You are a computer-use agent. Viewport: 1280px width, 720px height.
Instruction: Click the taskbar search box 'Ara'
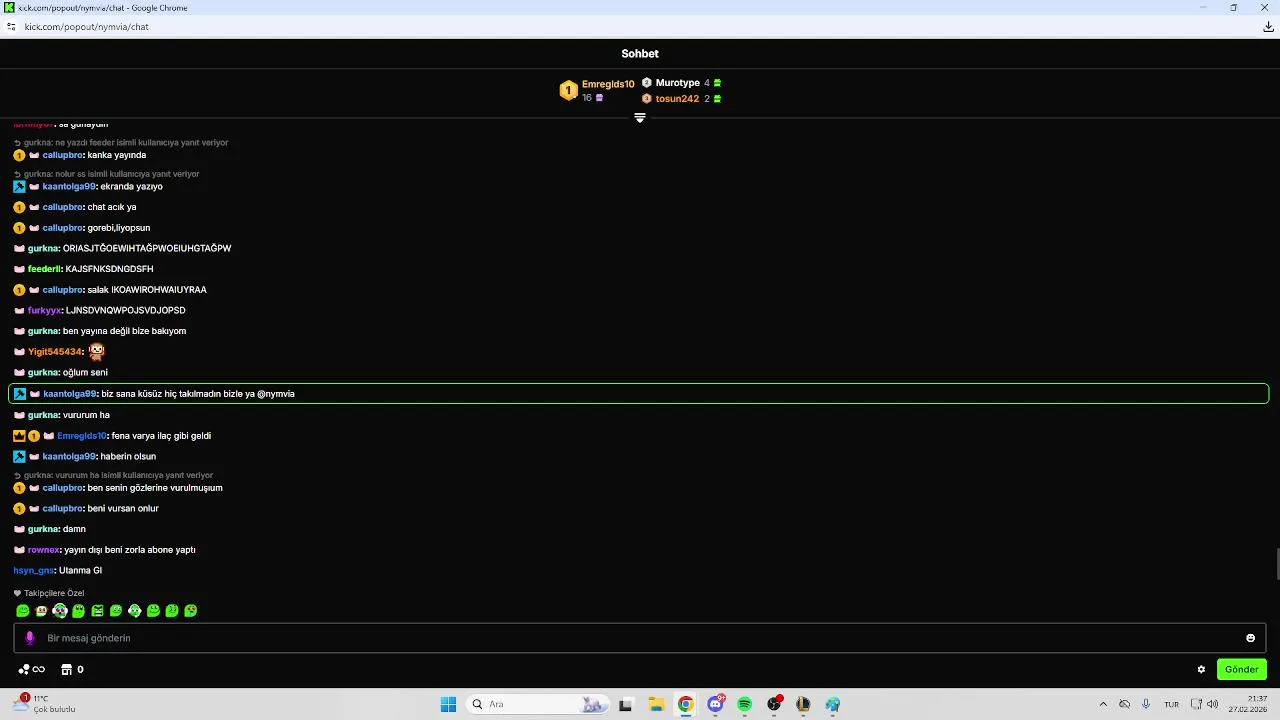point(537,704)
